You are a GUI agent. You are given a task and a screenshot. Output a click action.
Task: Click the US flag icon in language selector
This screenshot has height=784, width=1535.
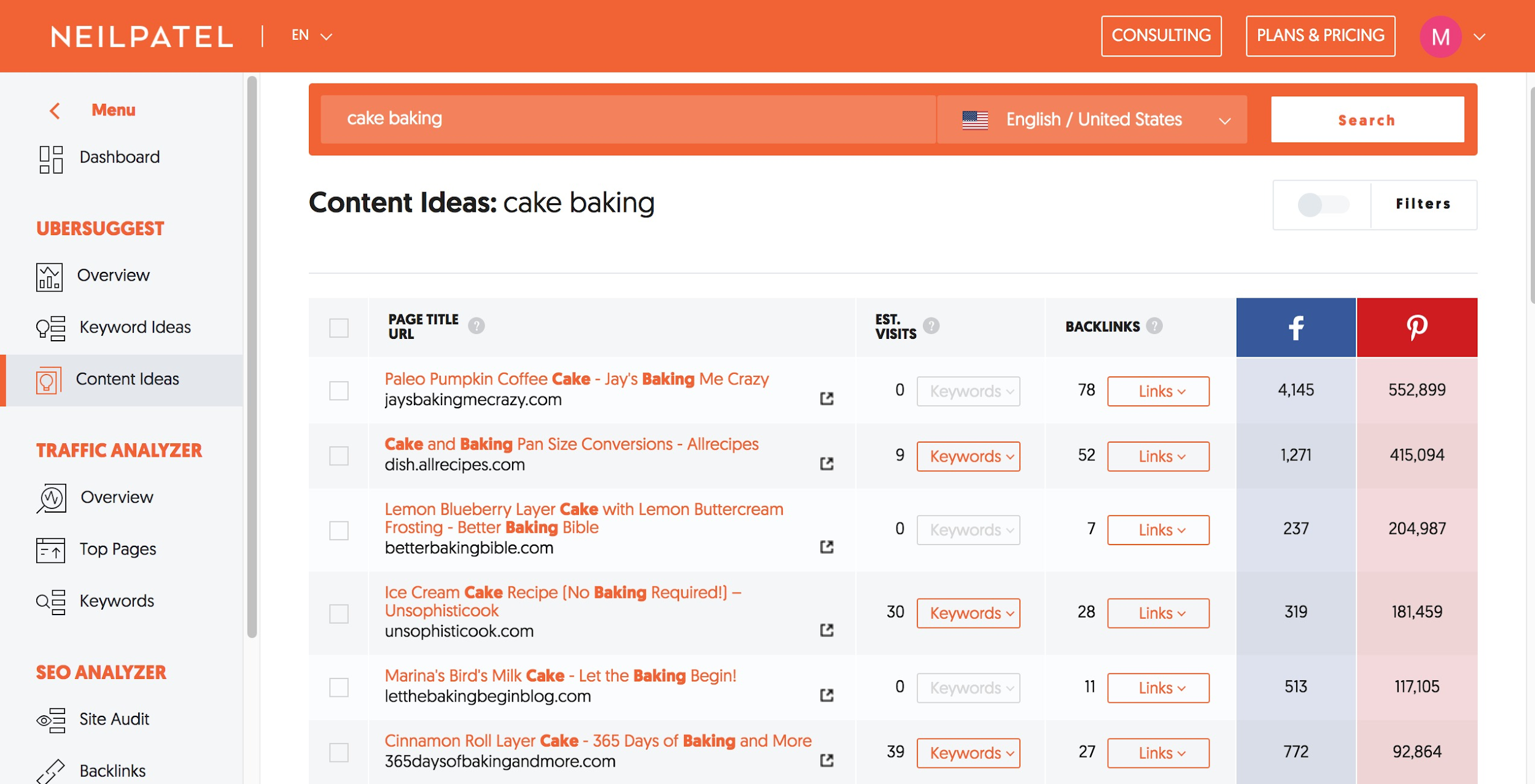(x=975, y=120)
